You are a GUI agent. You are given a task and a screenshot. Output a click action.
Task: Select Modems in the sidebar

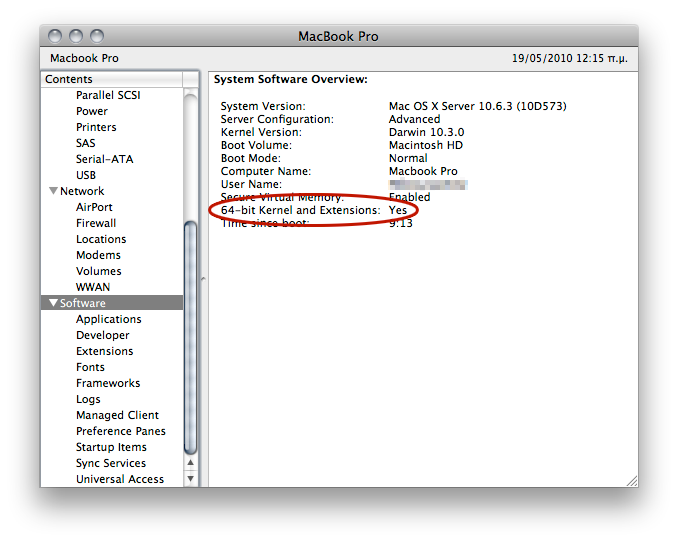(99, 255)
